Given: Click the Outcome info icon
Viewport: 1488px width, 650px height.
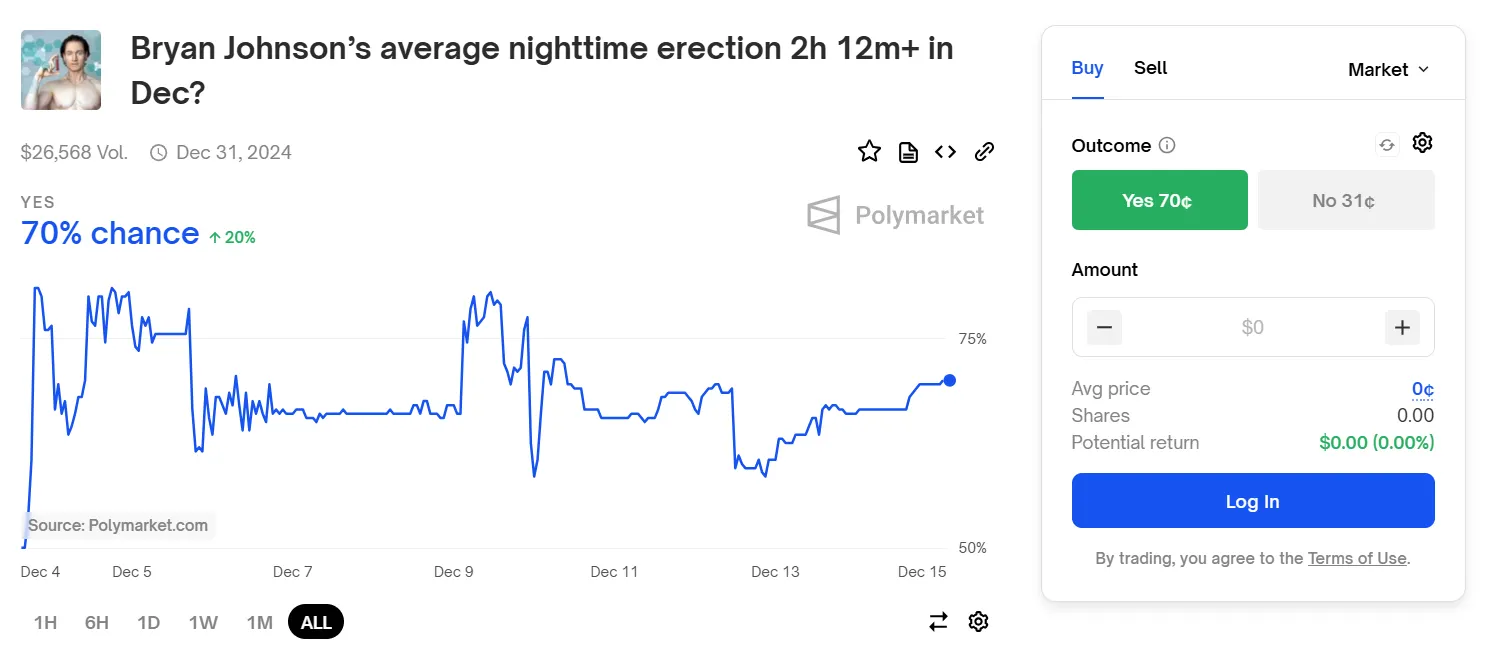Looking at the screenshot, I should click(1167, 145).
